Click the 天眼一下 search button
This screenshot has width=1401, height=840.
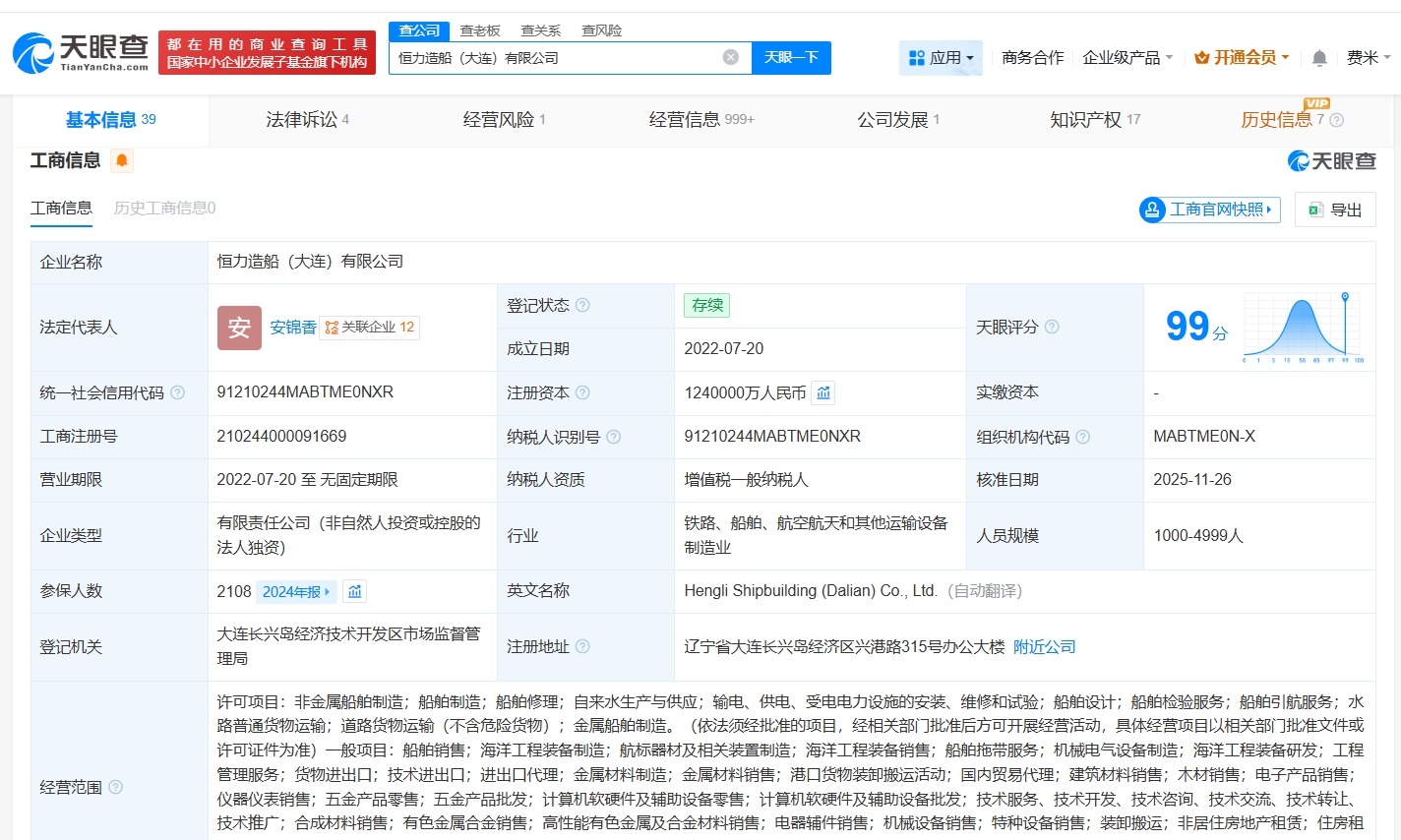793,57
